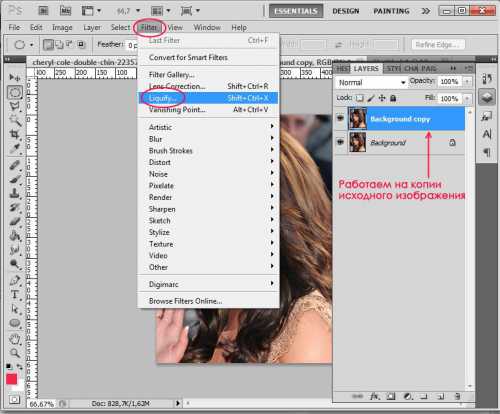This screenshot has width=500, height=414.
Task: Toggle Quick Mask mode
Action: click(x=14, y=399)
